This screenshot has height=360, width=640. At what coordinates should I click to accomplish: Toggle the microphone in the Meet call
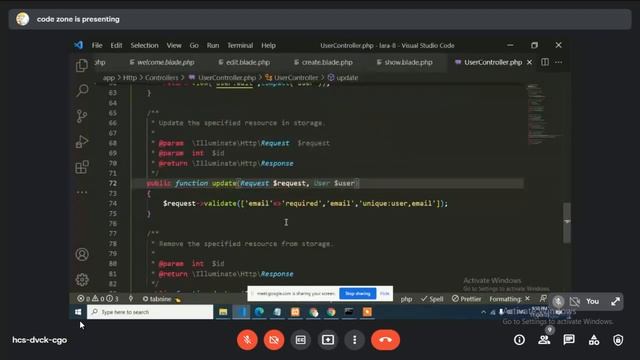[247, 340]
